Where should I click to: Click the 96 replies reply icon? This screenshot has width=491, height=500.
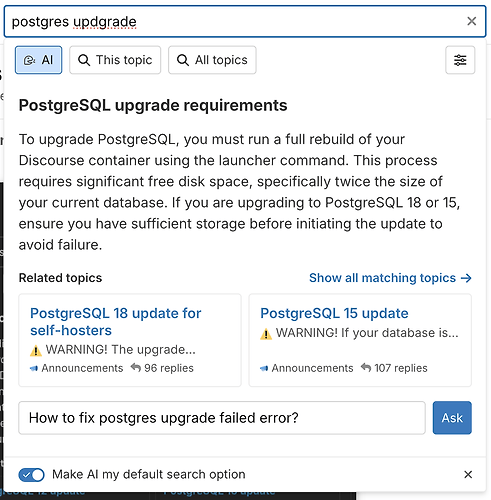click(136, 368)
